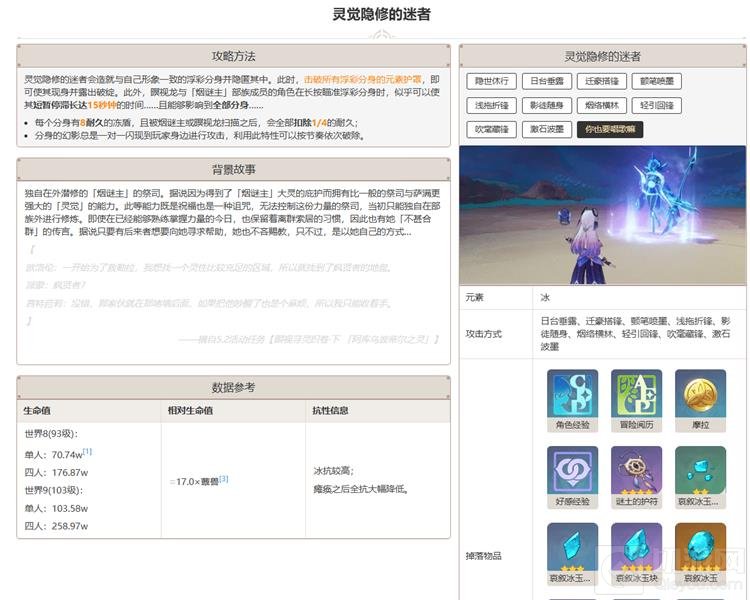This screenshot has height=600, width=750.
Task: Open footnote [1] beside 70.74w
Action: tap(87, 452)
